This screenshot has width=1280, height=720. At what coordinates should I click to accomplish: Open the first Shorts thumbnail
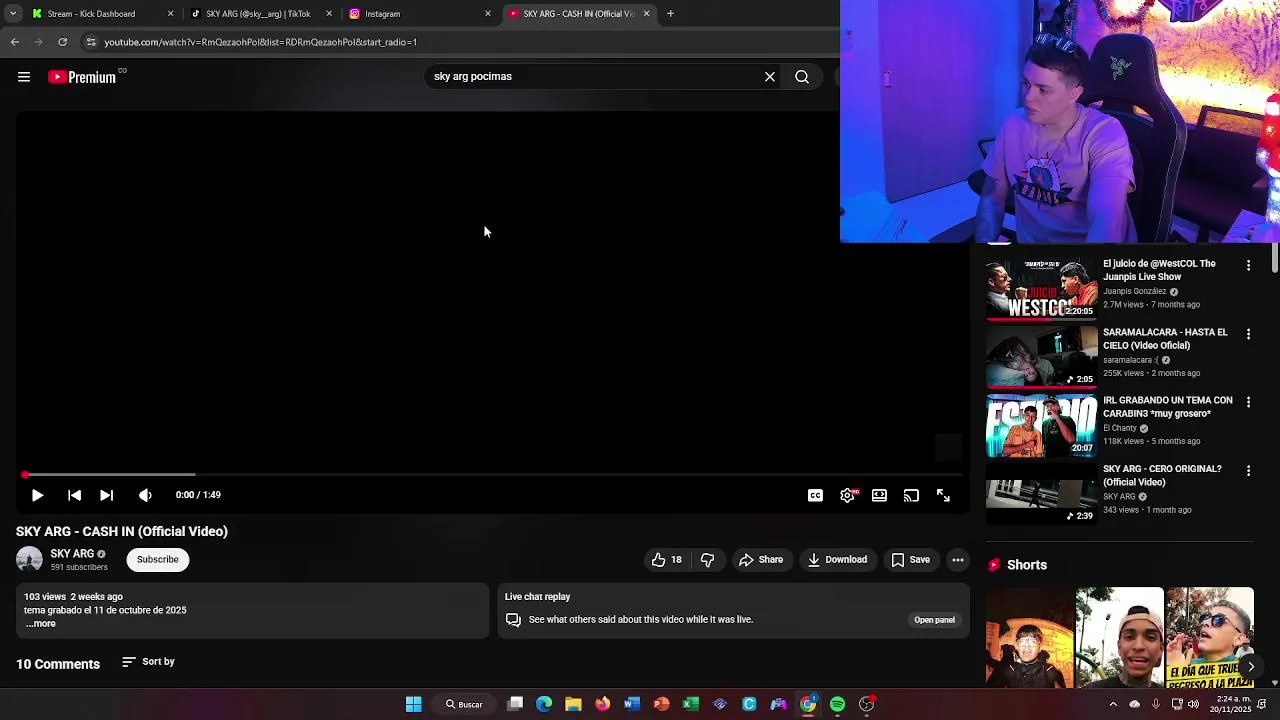[1029, 637]
